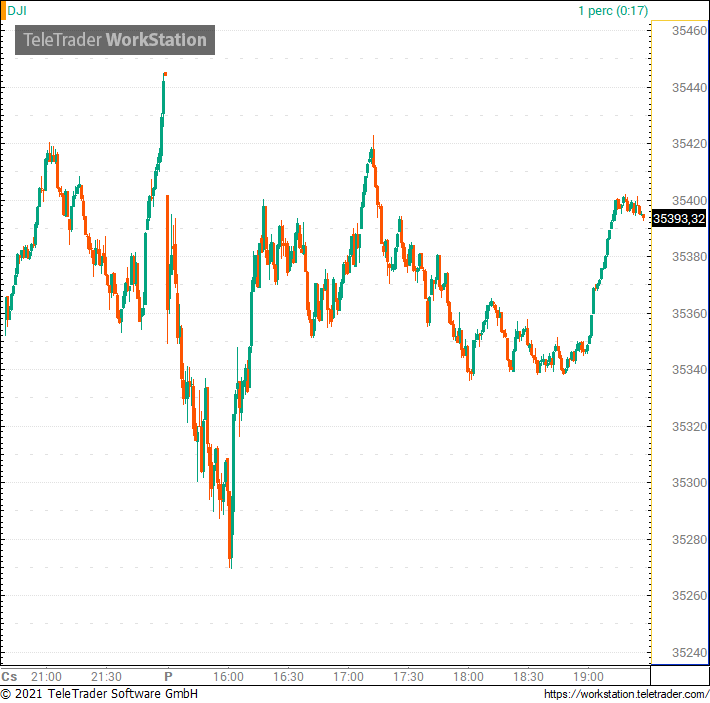Click the 16:00 time axis label
710x703 pixels.
pos(228,677)
